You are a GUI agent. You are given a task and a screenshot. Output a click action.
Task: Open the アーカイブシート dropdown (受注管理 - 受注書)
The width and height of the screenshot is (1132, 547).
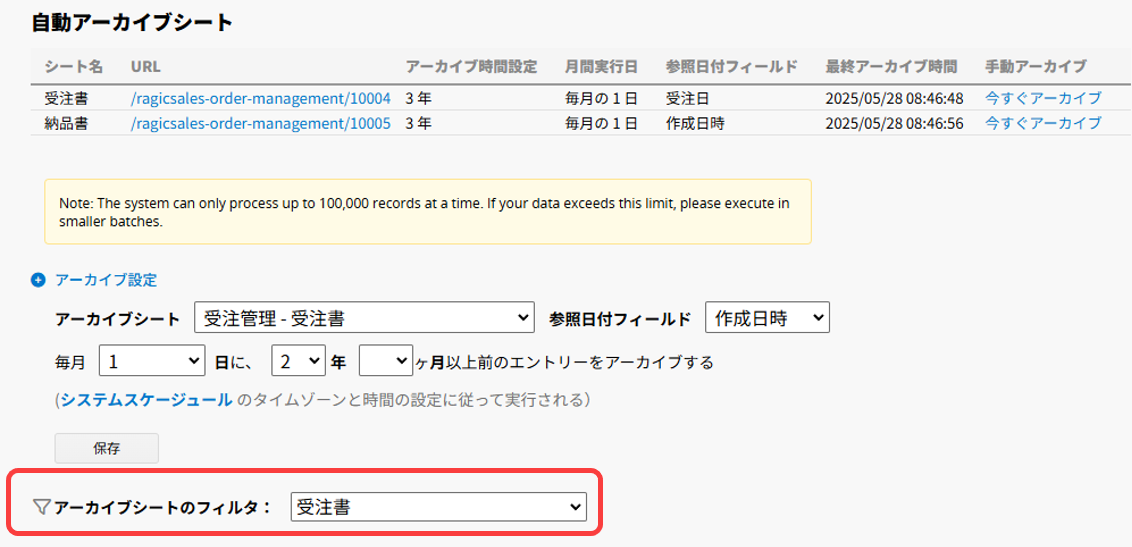365,318
